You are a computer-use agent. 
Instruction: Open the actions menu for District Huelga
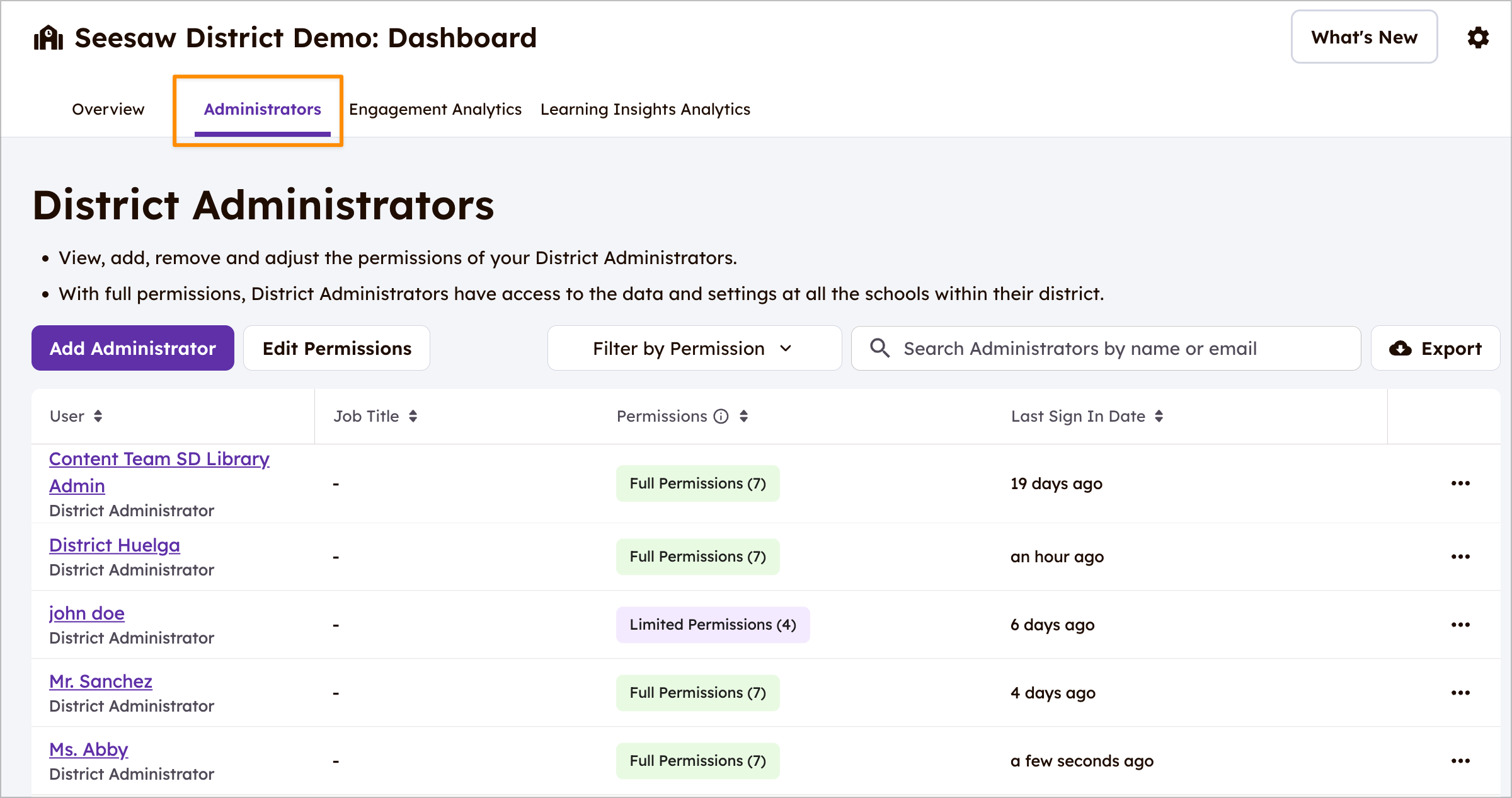coord(1460,556)
